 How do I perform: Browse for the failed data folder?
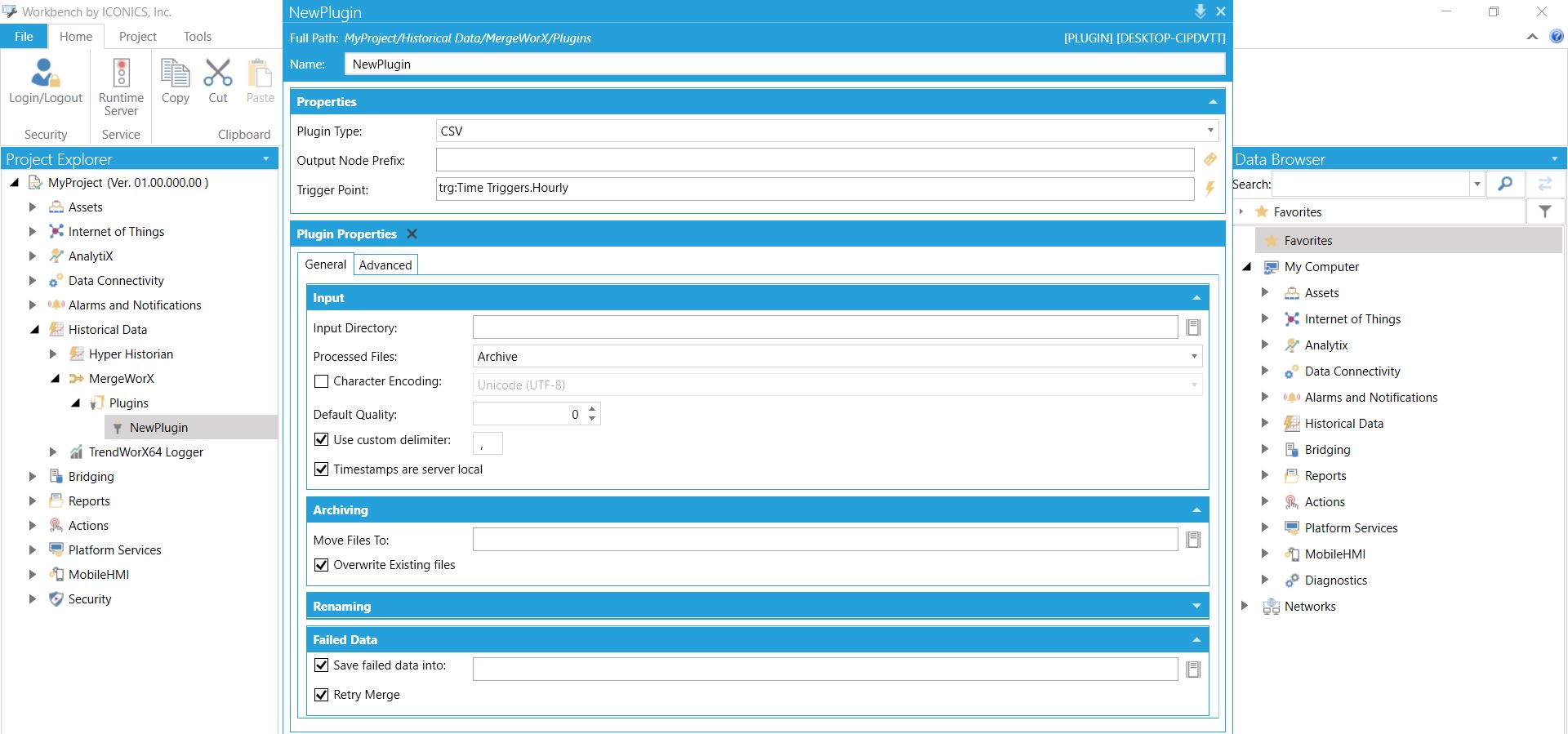(1193, 669)
